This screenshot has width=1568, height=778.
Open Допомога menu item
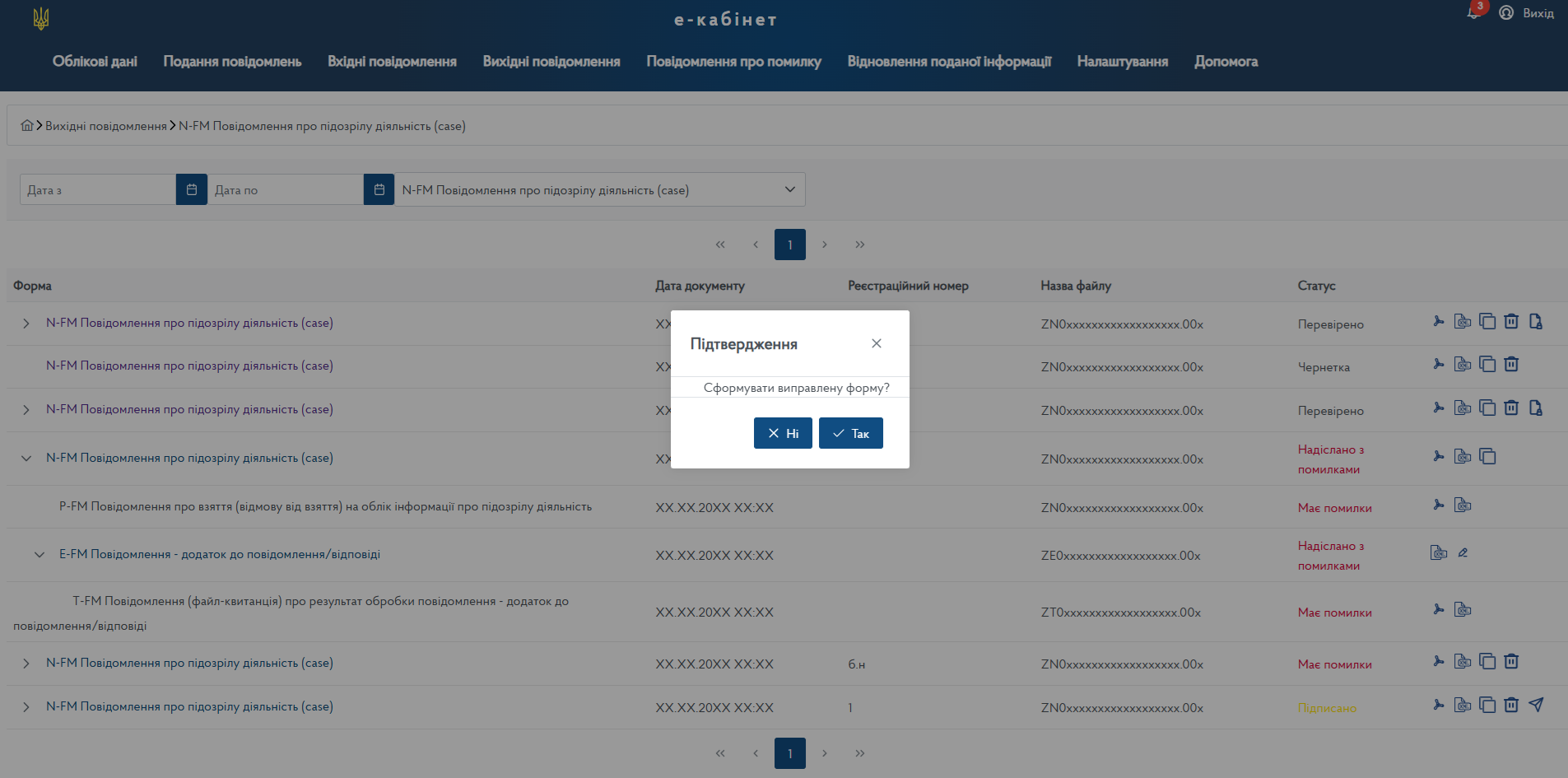pos(1226,62)
